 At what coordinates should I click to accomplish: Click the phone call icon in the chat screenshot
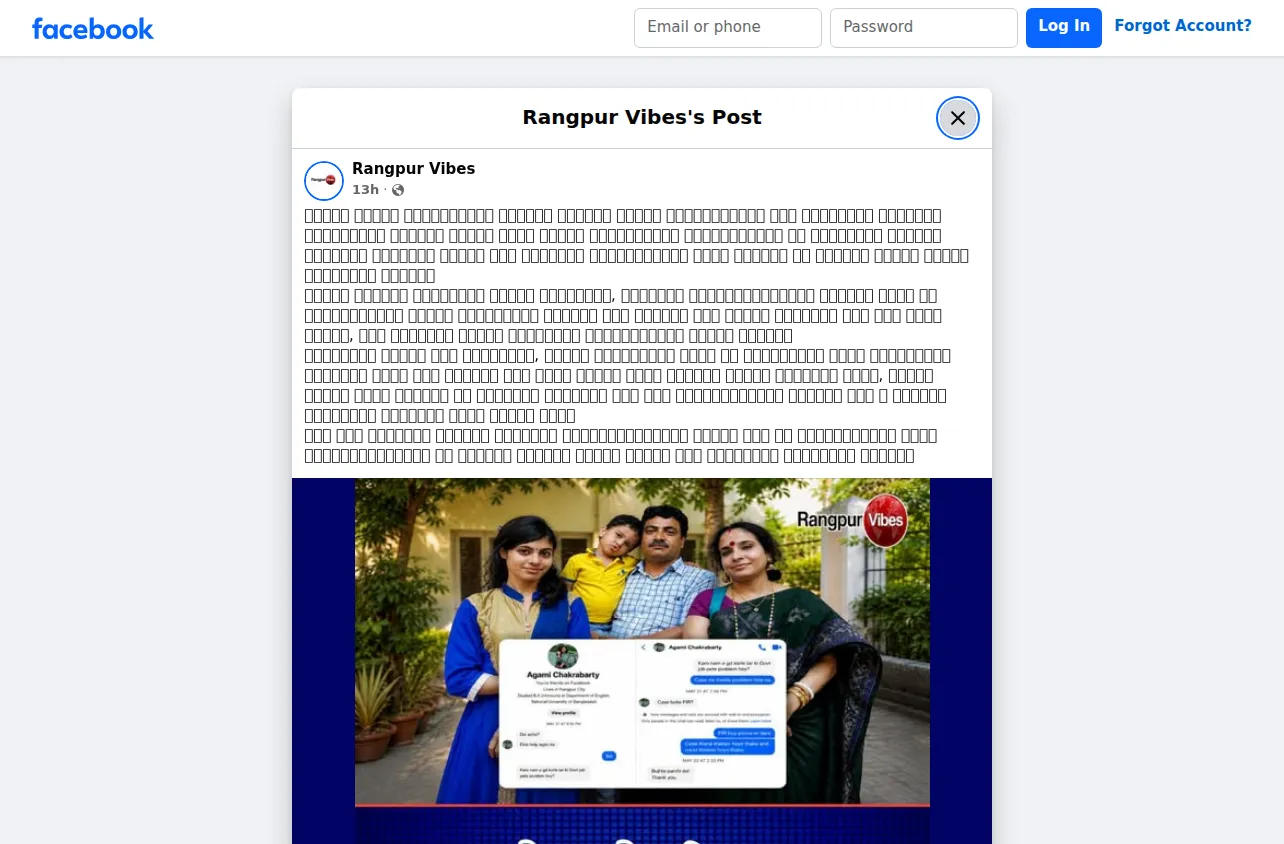pyautogui.click(x=762, y=647)
